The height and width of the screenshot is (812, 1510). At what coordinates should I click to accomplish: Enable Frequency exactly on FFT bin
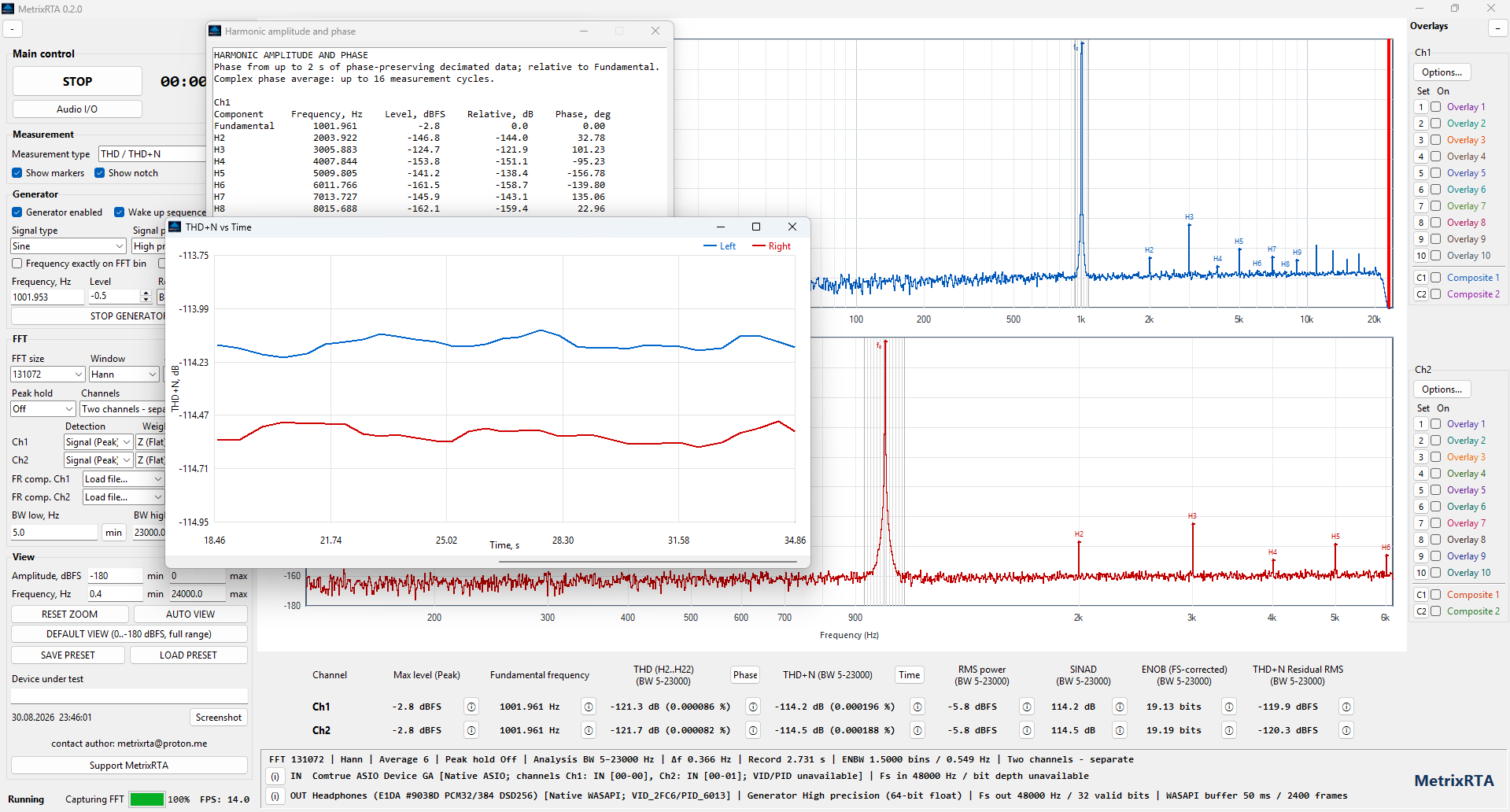pyautogui.click(x=17, y=264)
